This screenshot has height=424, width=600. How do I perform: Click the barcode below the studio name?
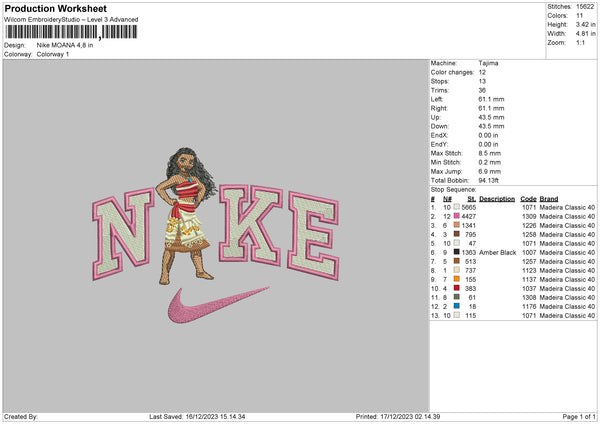point(71,32)
